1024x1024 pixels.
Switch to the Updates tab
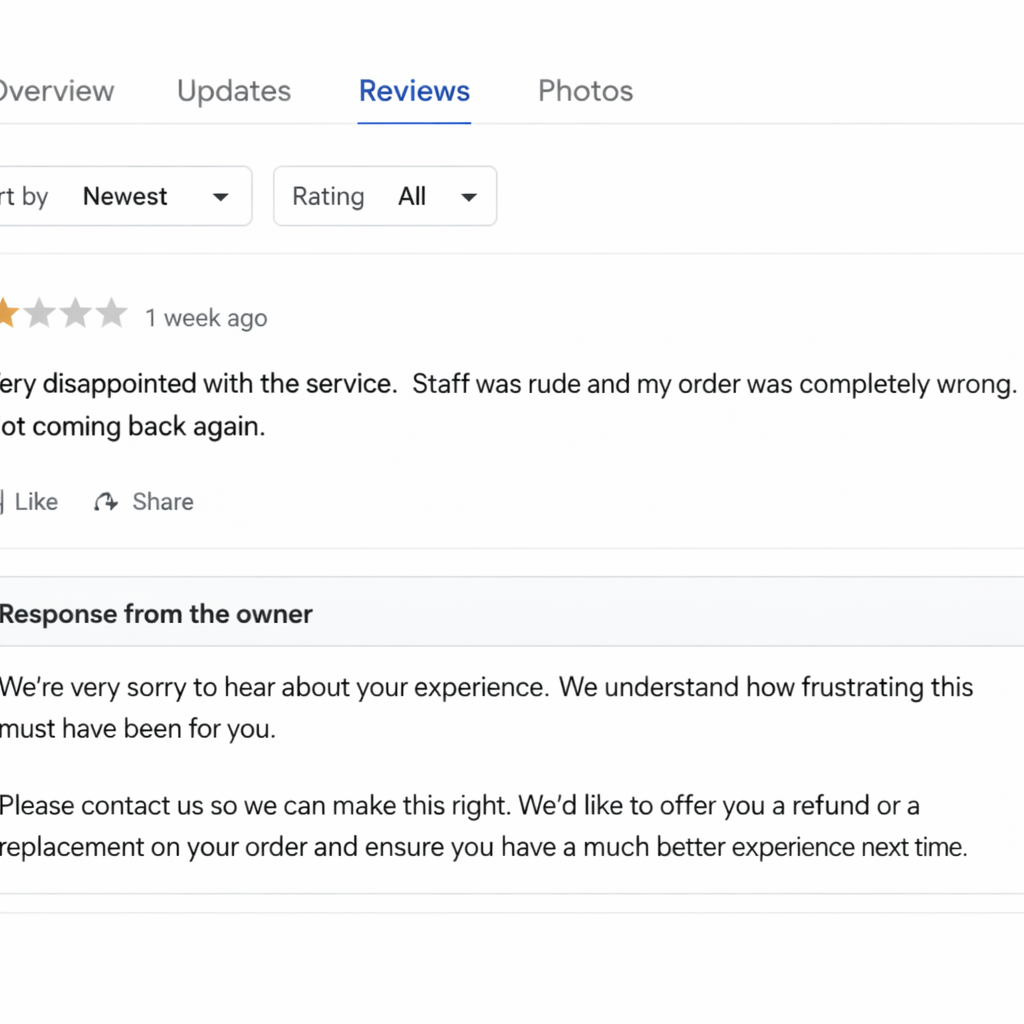[234, 91]
